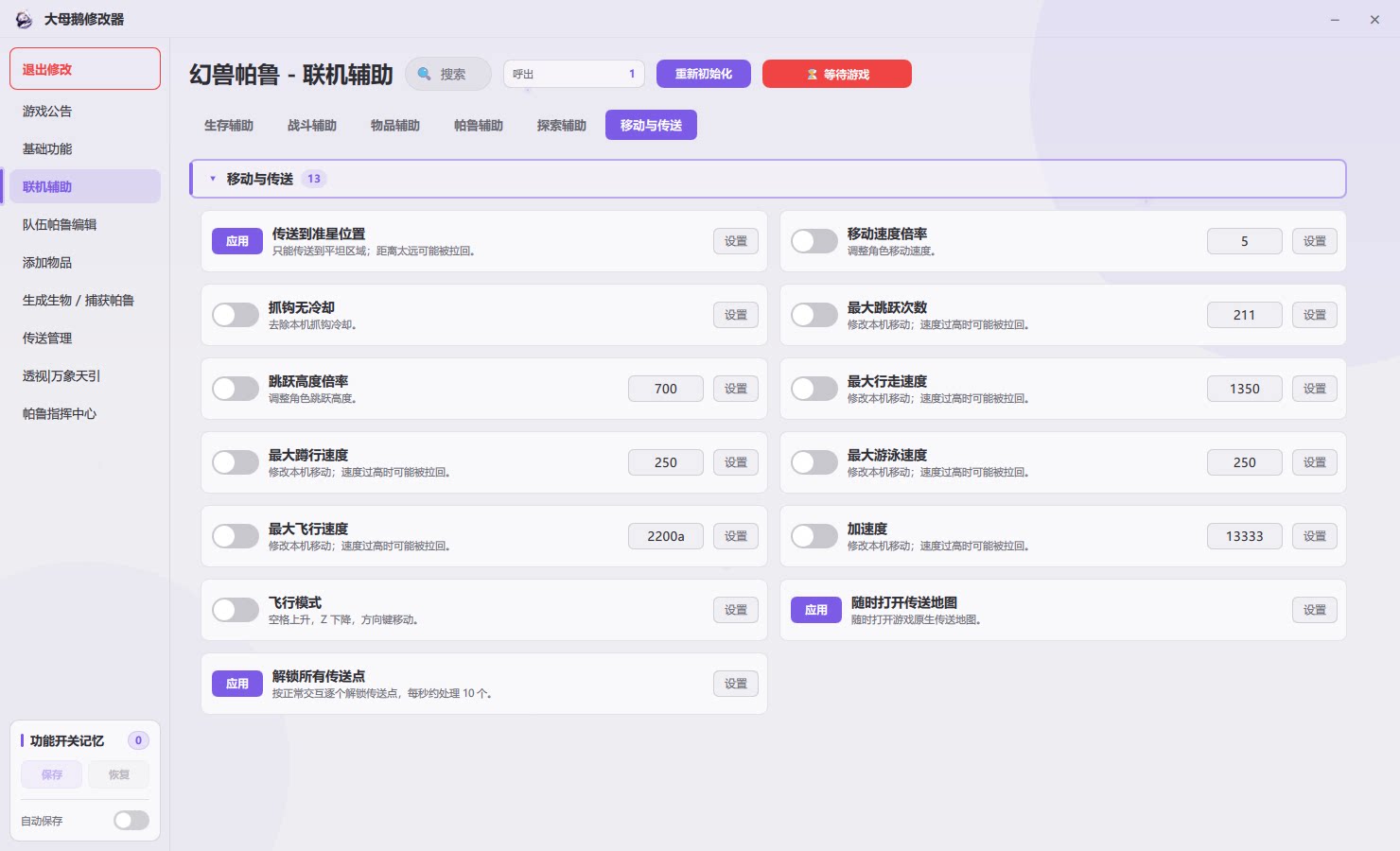This screenshot has width=1400, height=851.
Task: Open 物品辅助 tab
Action: [395, 125]
